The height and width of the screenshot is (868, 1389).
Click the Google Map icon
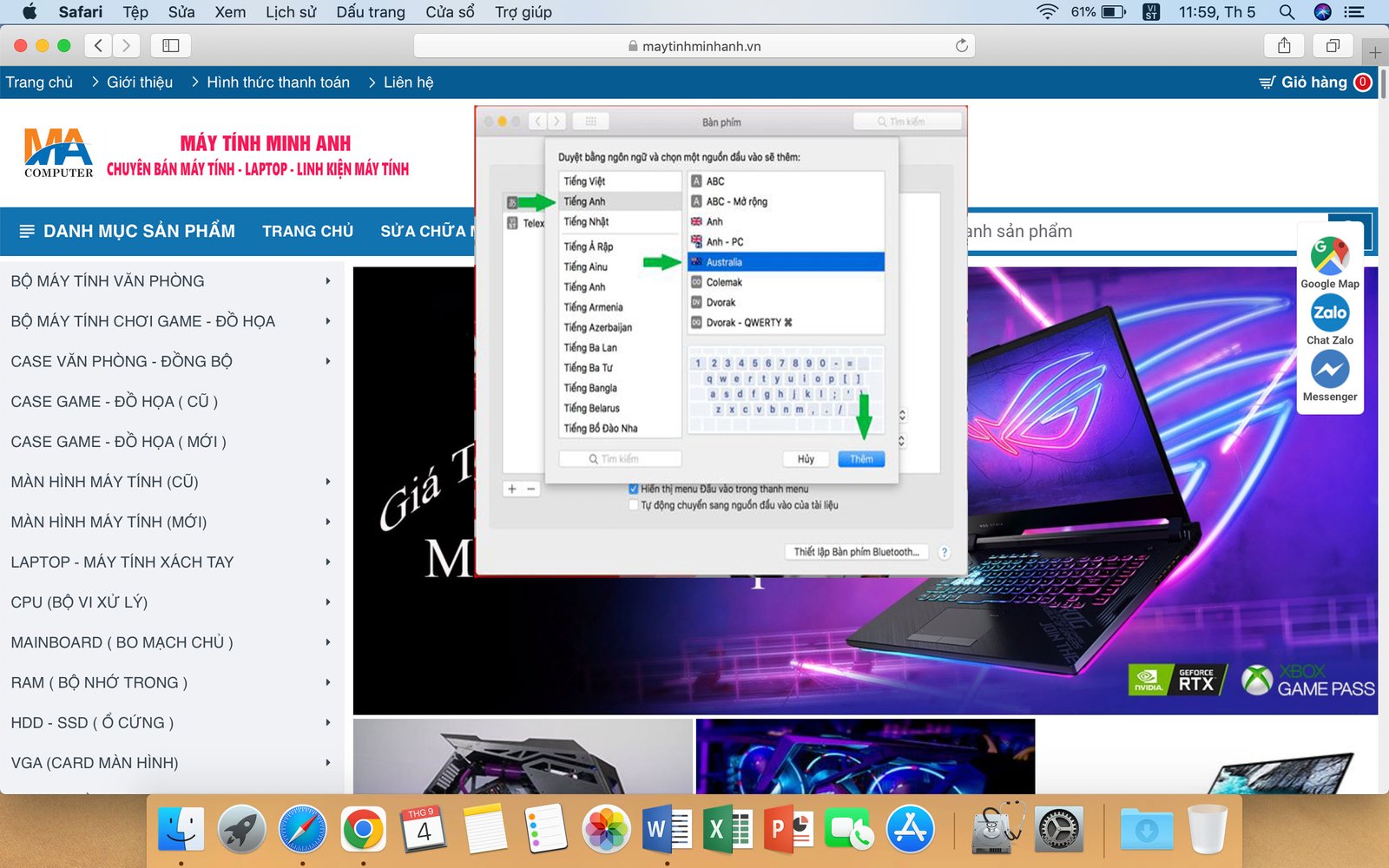click(1329, 257)
